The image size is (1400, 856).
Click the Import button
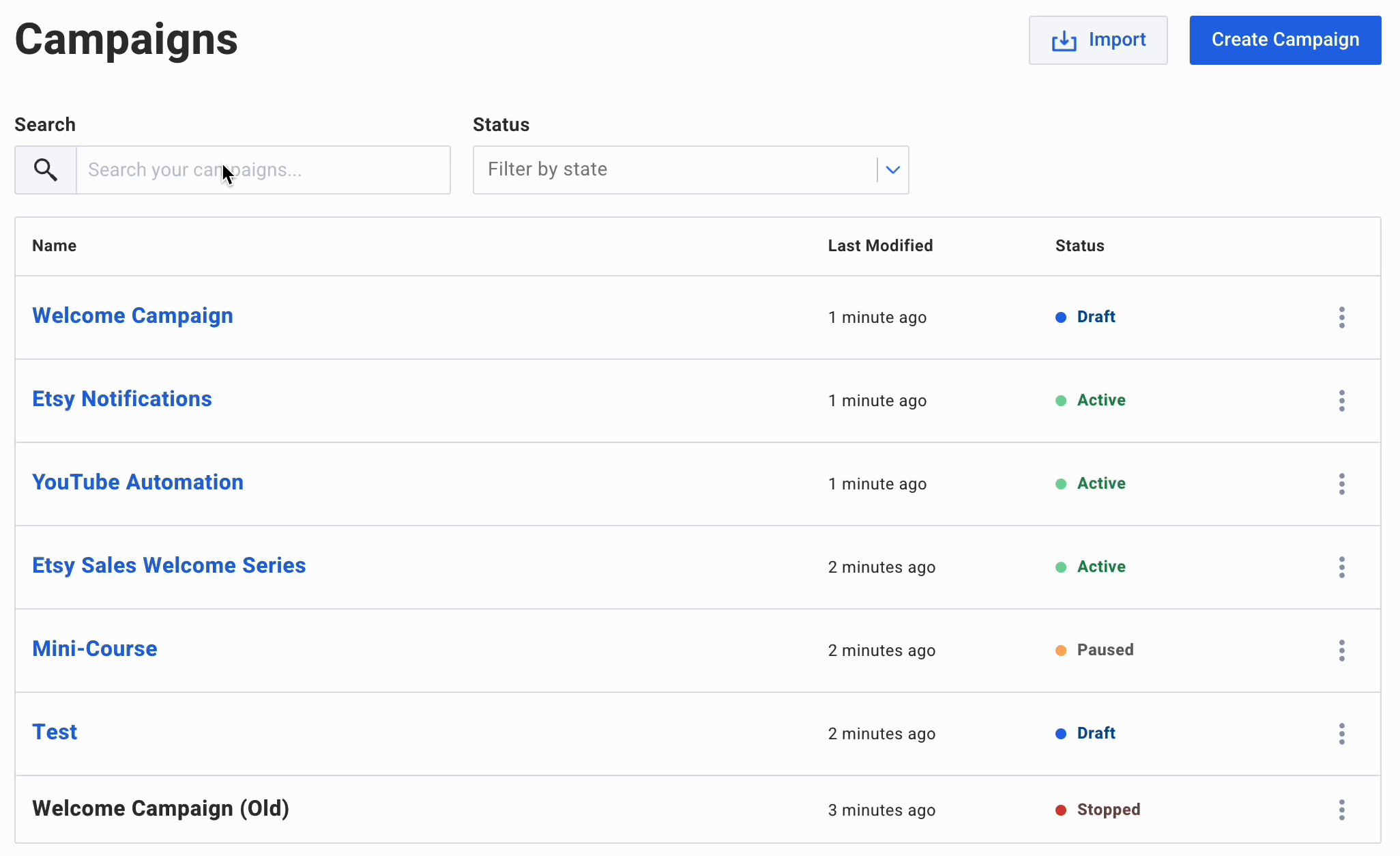[x=1098, y=40]
